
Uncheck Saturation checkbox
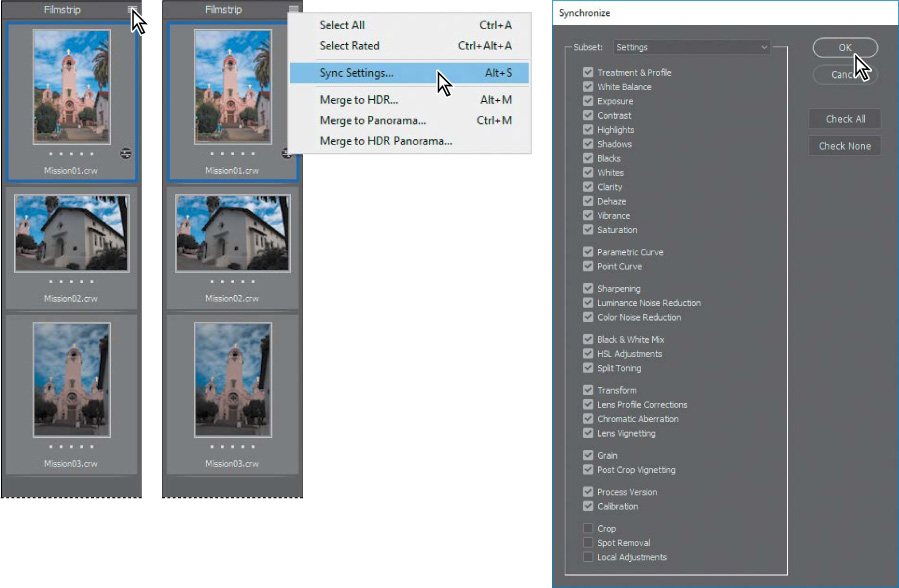[x=588, y=230]
